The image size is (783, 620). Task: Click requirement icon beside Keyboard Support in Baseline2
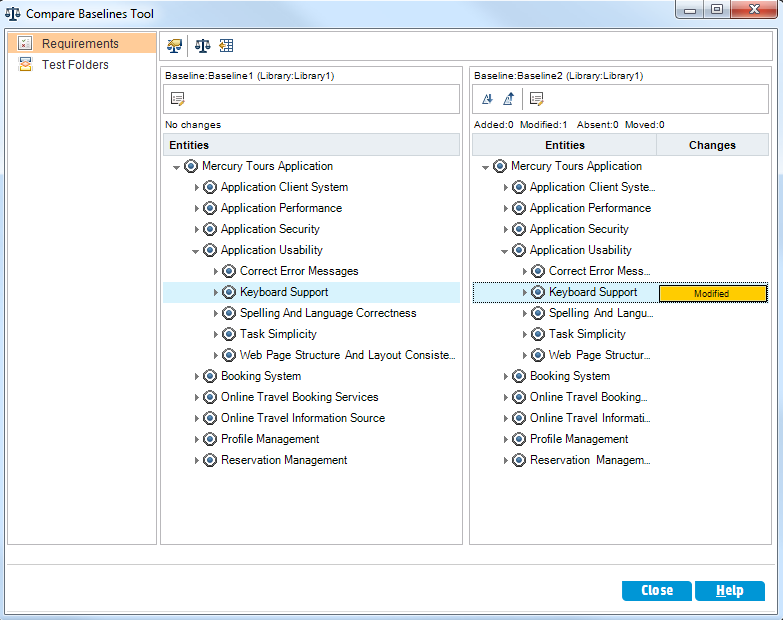coord(538,292)
